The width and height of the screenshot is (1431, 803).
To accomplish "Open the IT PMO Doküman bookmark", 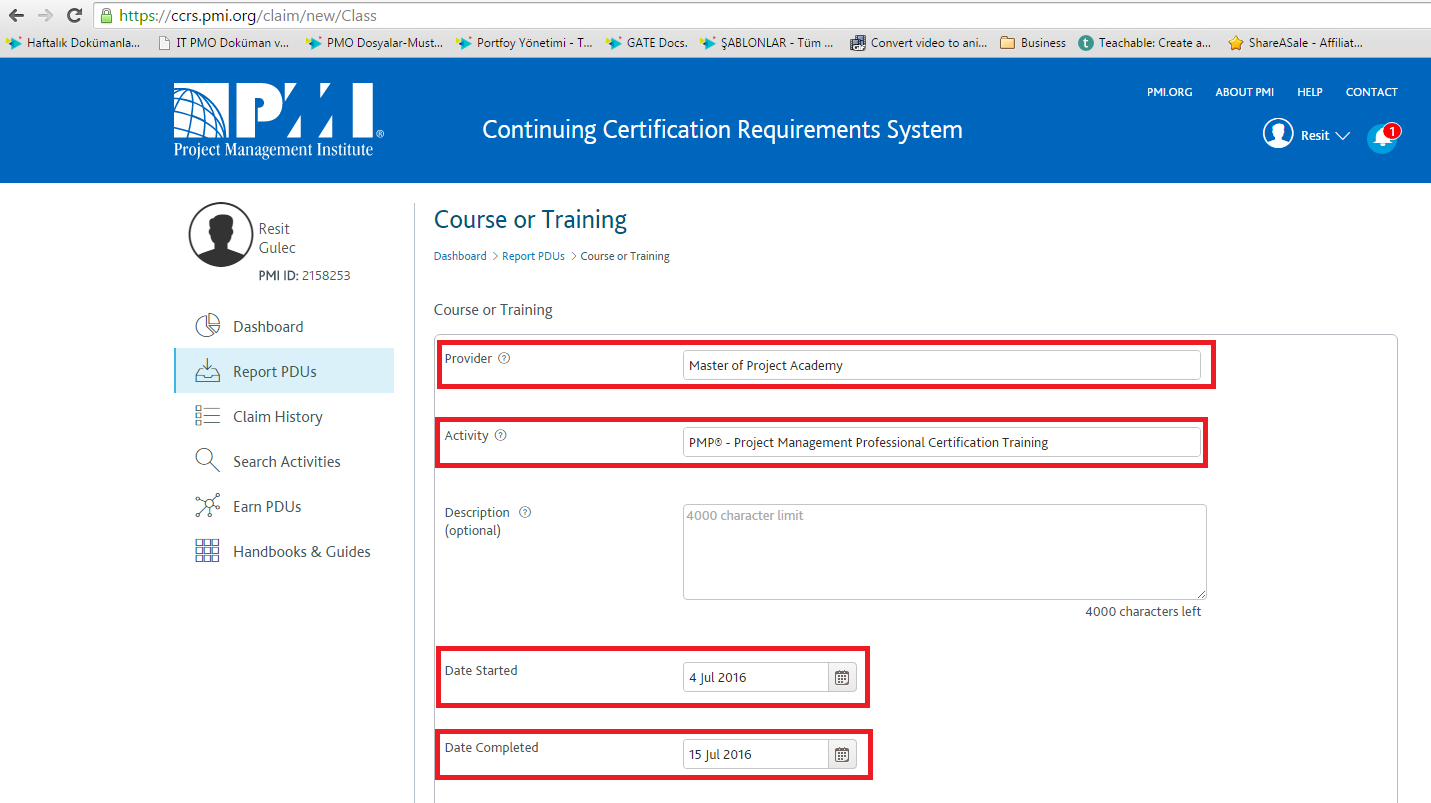I will [x=223, y=43].
